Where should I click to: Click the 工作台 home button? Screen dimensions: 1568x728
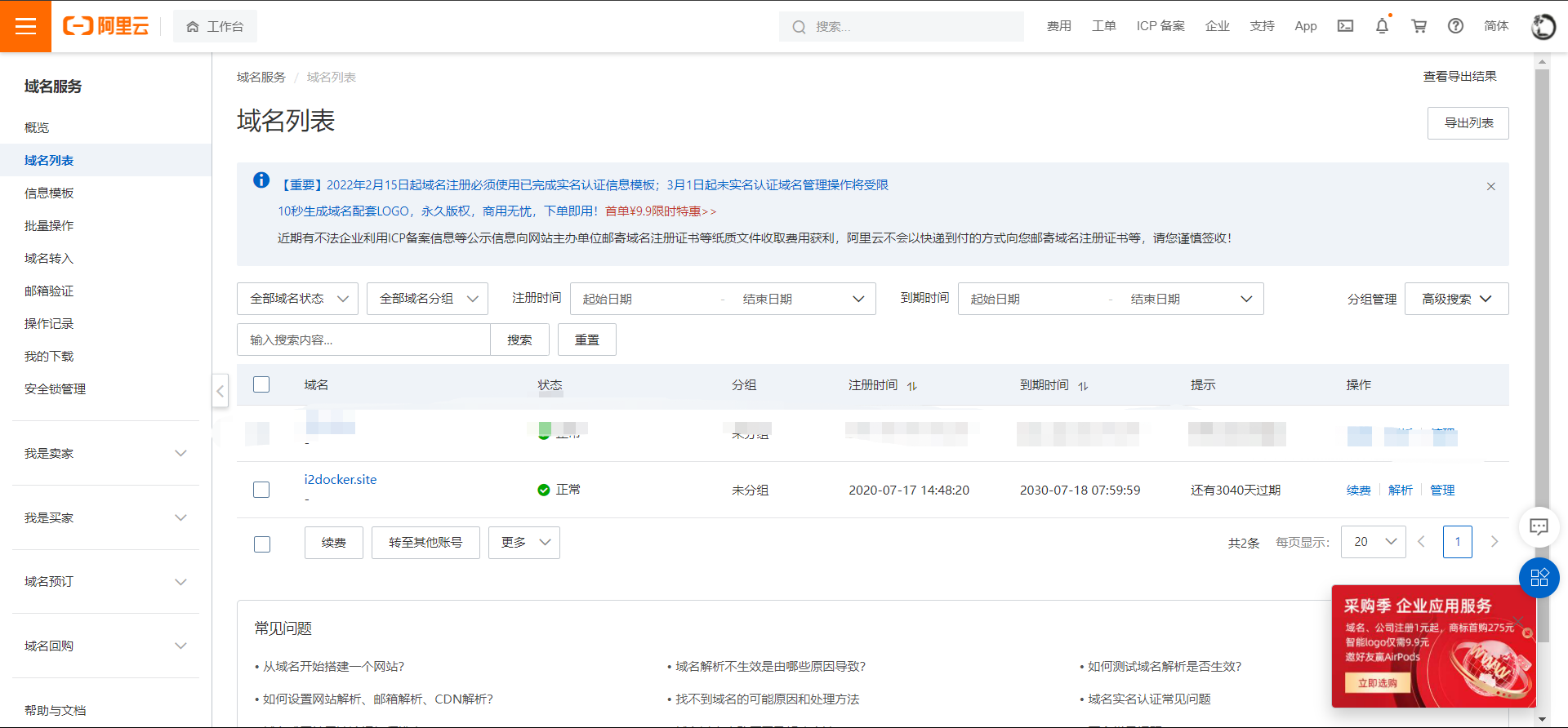pyautogui.click(x=215, y=26)
